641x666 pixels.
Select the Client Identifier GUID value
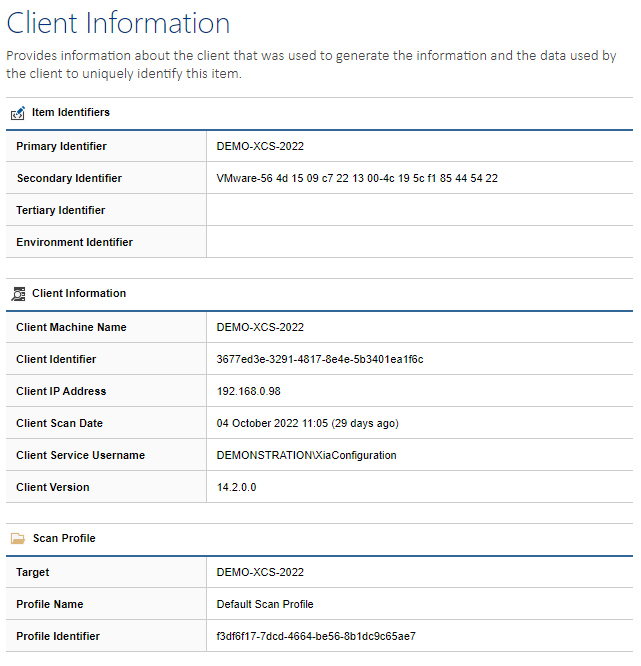click(320, 360)
